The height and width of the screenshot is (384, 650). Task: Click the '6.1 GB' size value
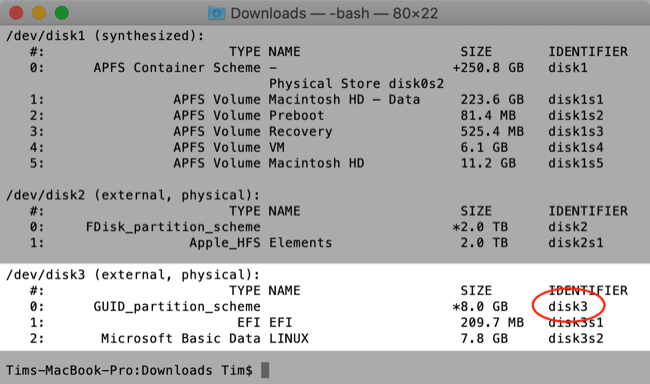484,147
